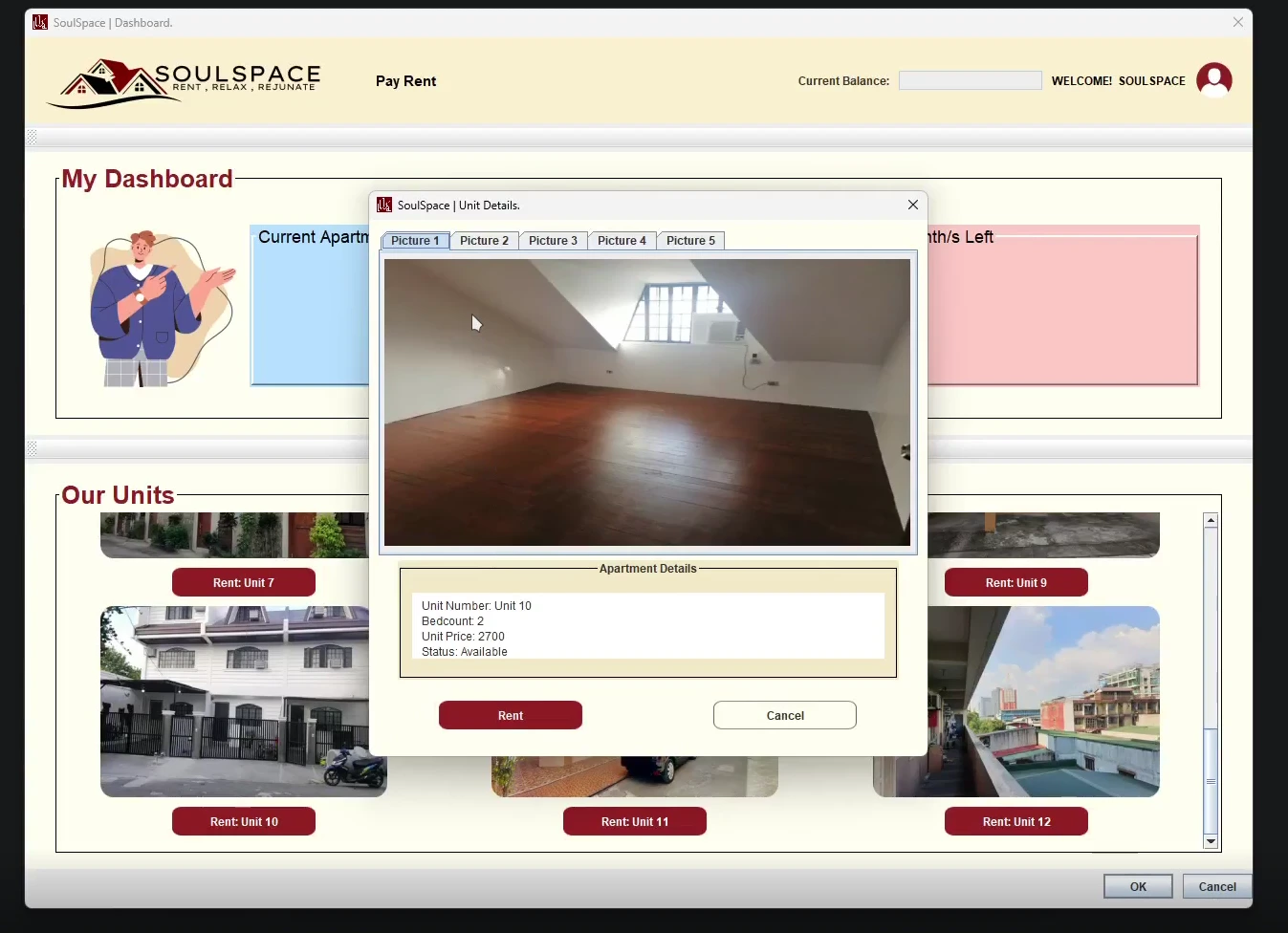Click inside the Current Balance field
The width and height of the screenshot is (1288, 933).
[x=969, y=80]
